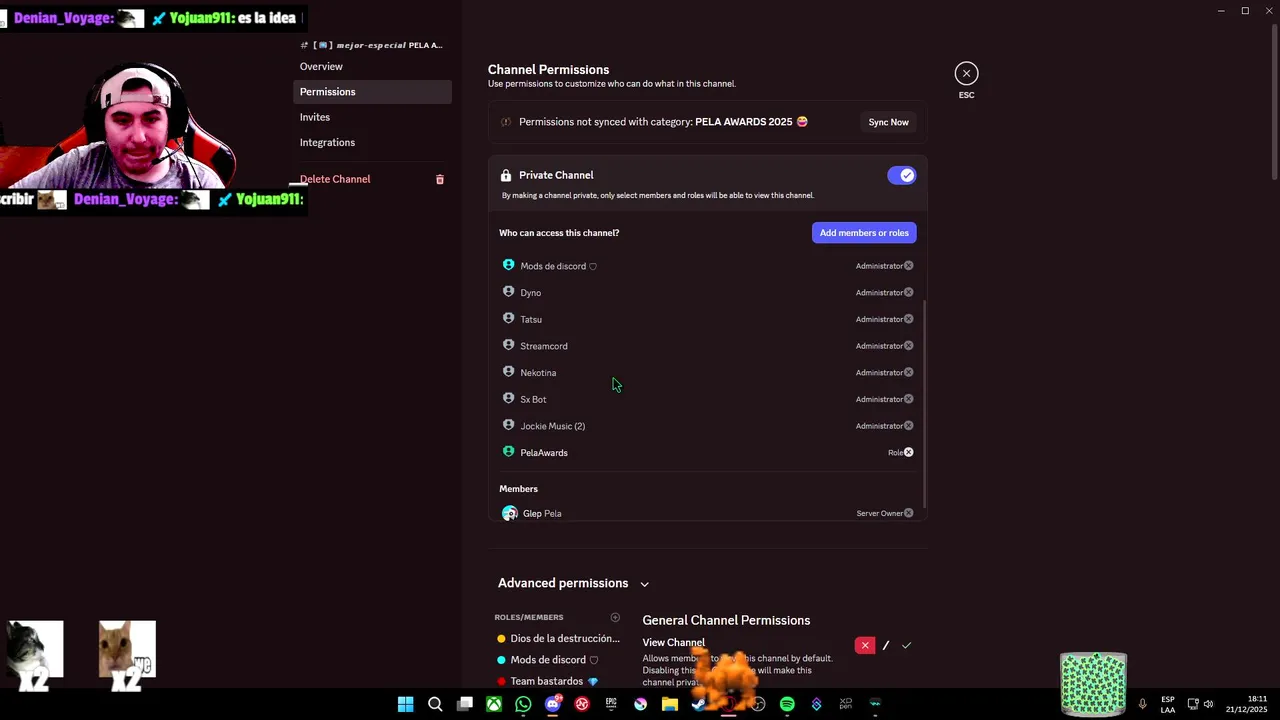Open the ESP LAA language switcher
1280x720 pixels.
pos(1168,704)
